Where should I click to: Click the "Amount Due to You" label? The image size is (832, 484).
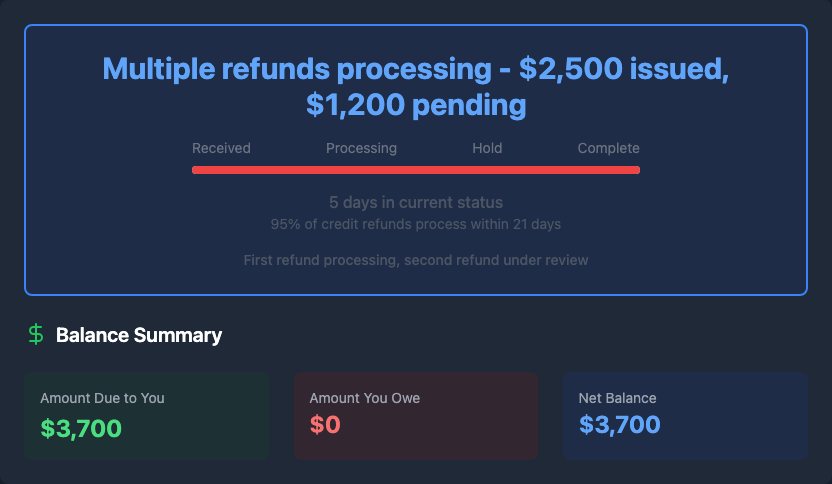click(x=102, y=398)
